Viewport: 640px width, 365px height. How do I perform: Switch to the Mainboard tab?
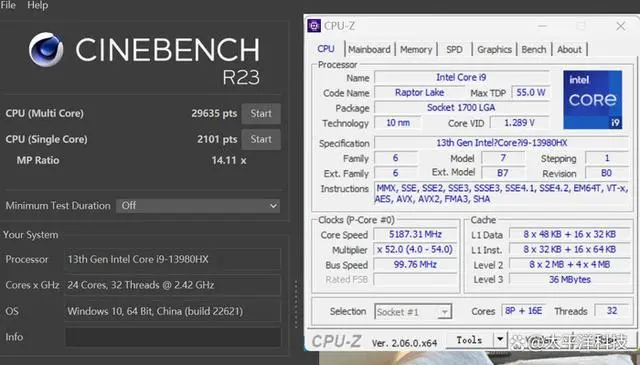[x=369, y=49]
